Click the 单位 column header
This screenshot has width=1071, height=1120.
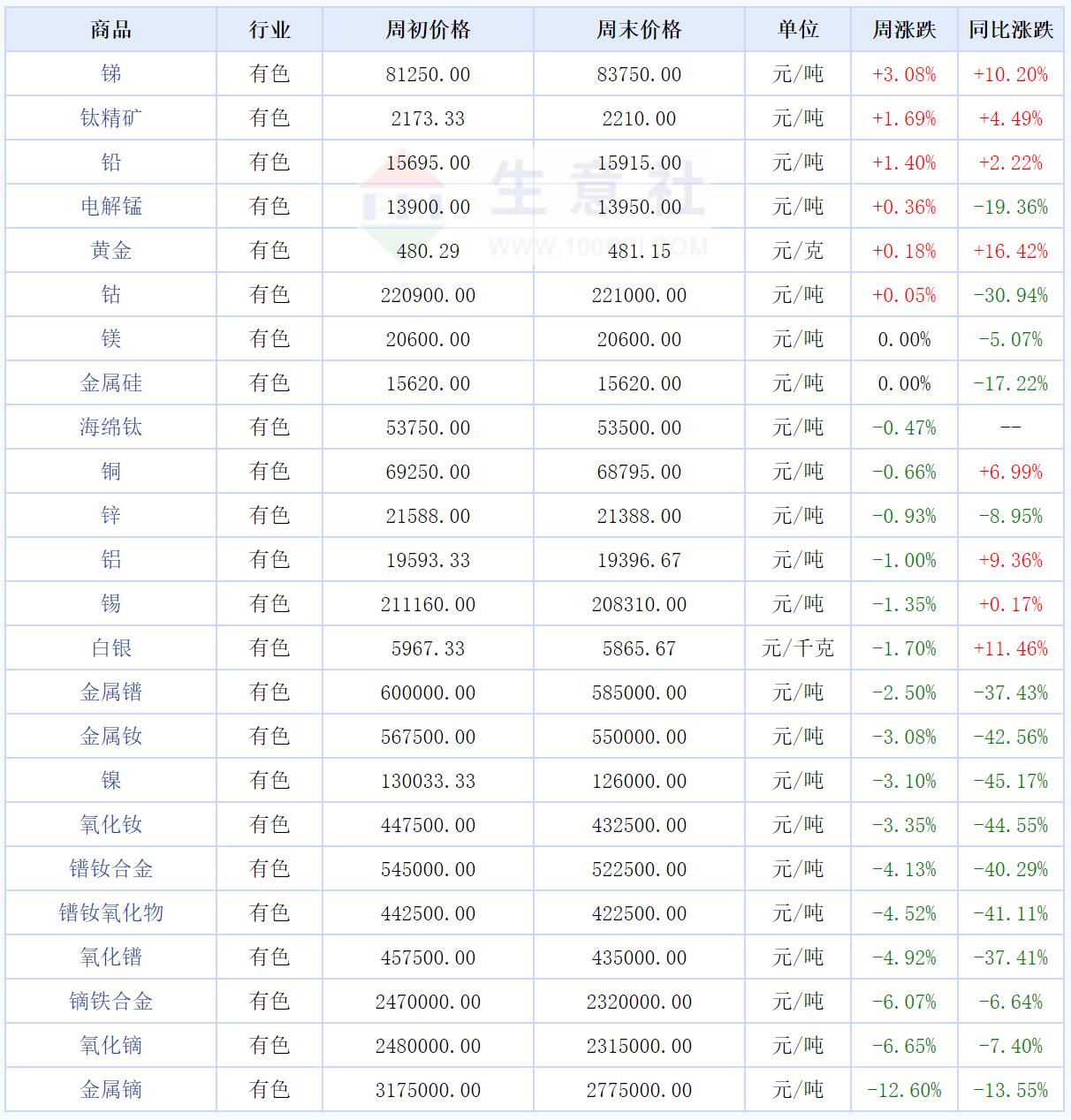pyautogui.click(x=798, y=30)
